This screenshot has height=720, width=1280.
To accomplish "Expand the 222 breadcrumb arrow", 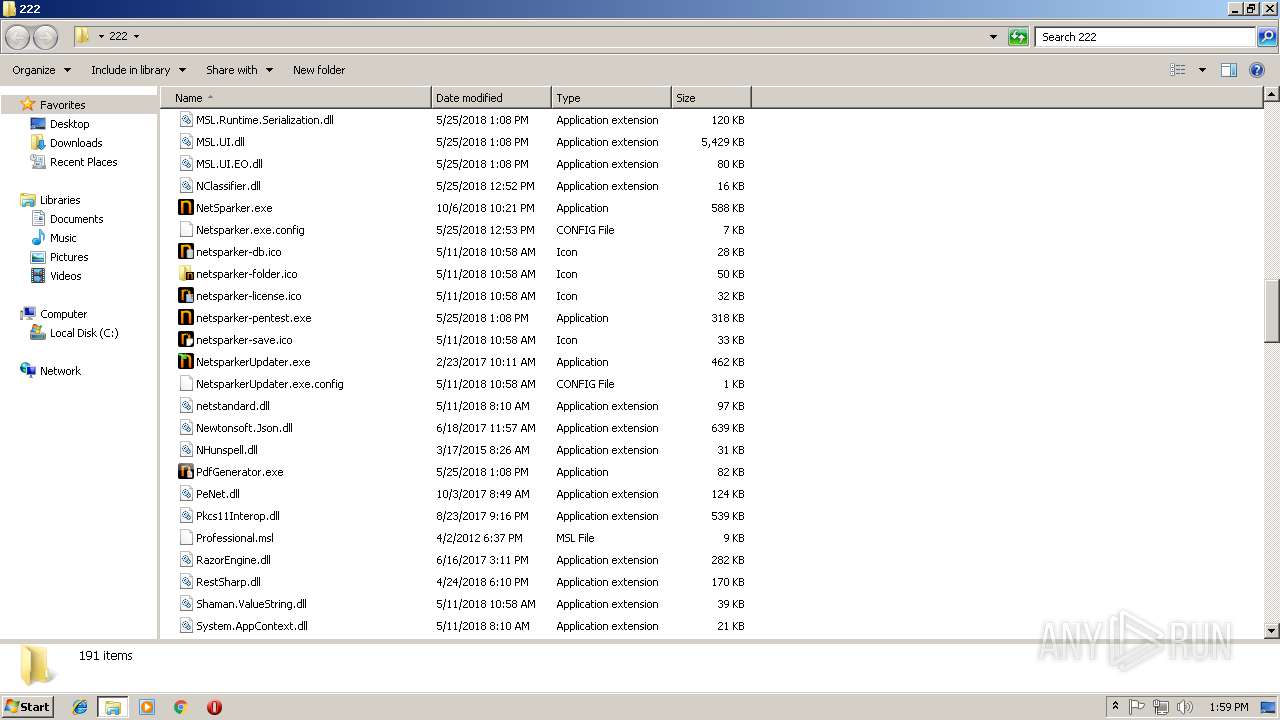I will [136, 37].
